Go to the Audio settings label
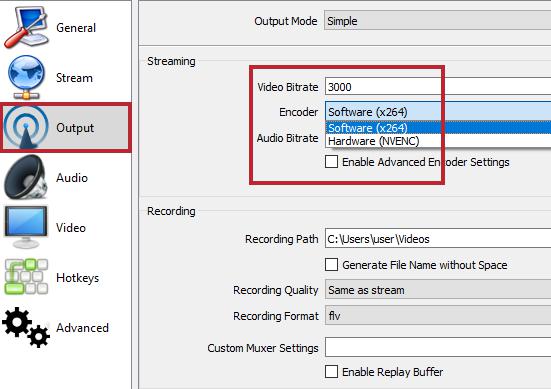Viewport: 551px width, 389px height. click(72, 178)
